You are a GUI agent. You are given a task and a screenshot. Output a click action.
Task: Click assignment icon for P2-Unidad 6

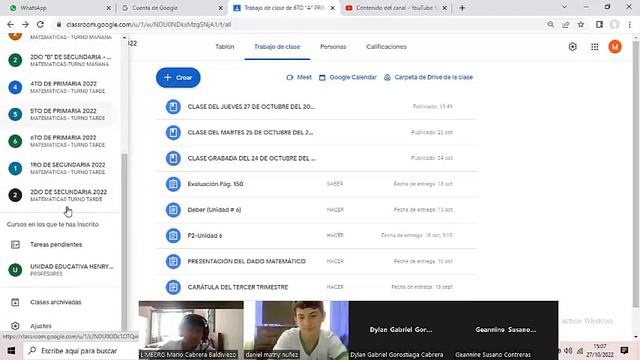tap(173, 236)
